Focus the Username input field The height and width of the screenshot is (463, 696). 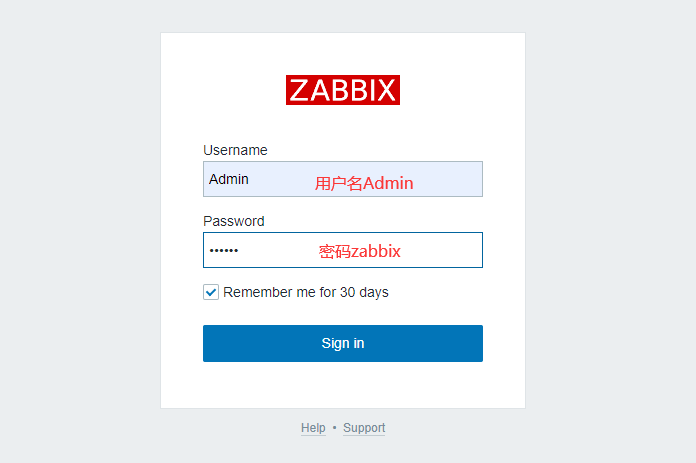pyautogui.click(x=343, y=179)
